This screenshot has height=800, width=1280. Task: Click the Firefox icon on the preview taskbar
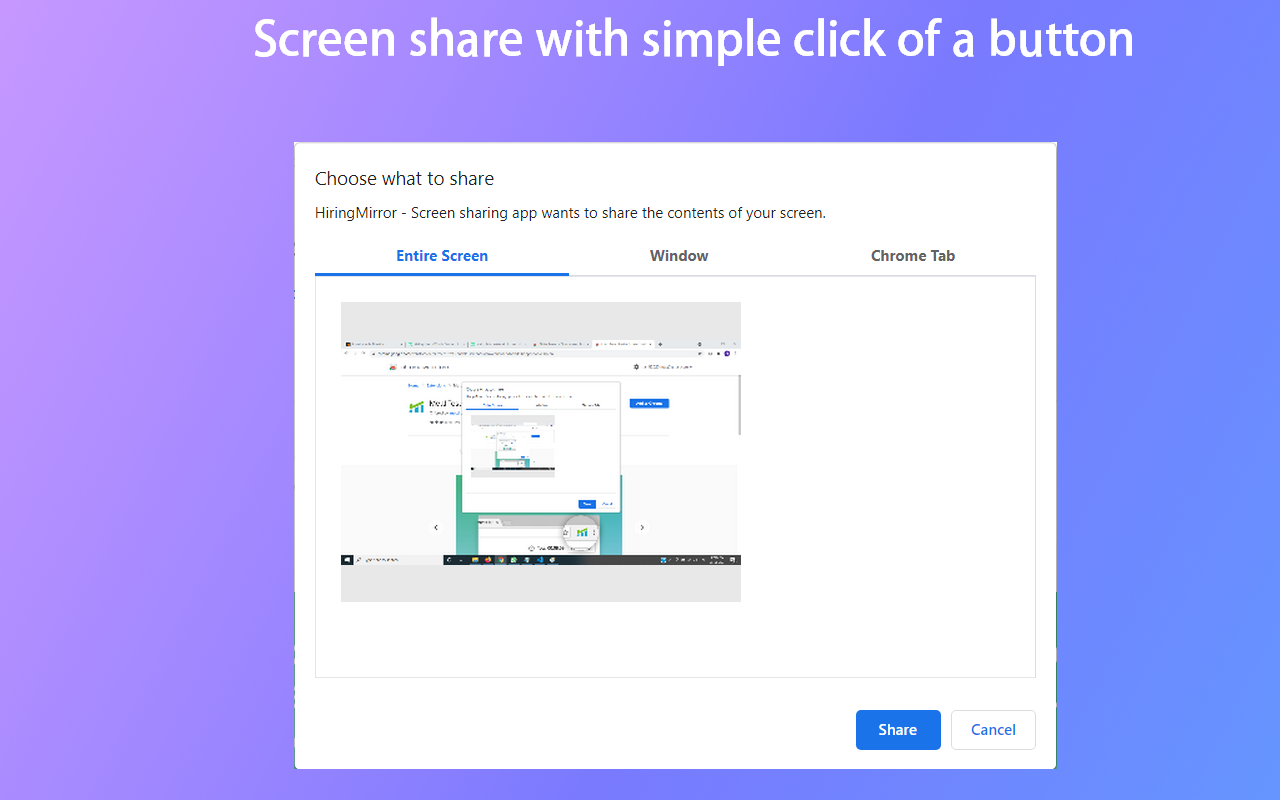coord(487,560)
